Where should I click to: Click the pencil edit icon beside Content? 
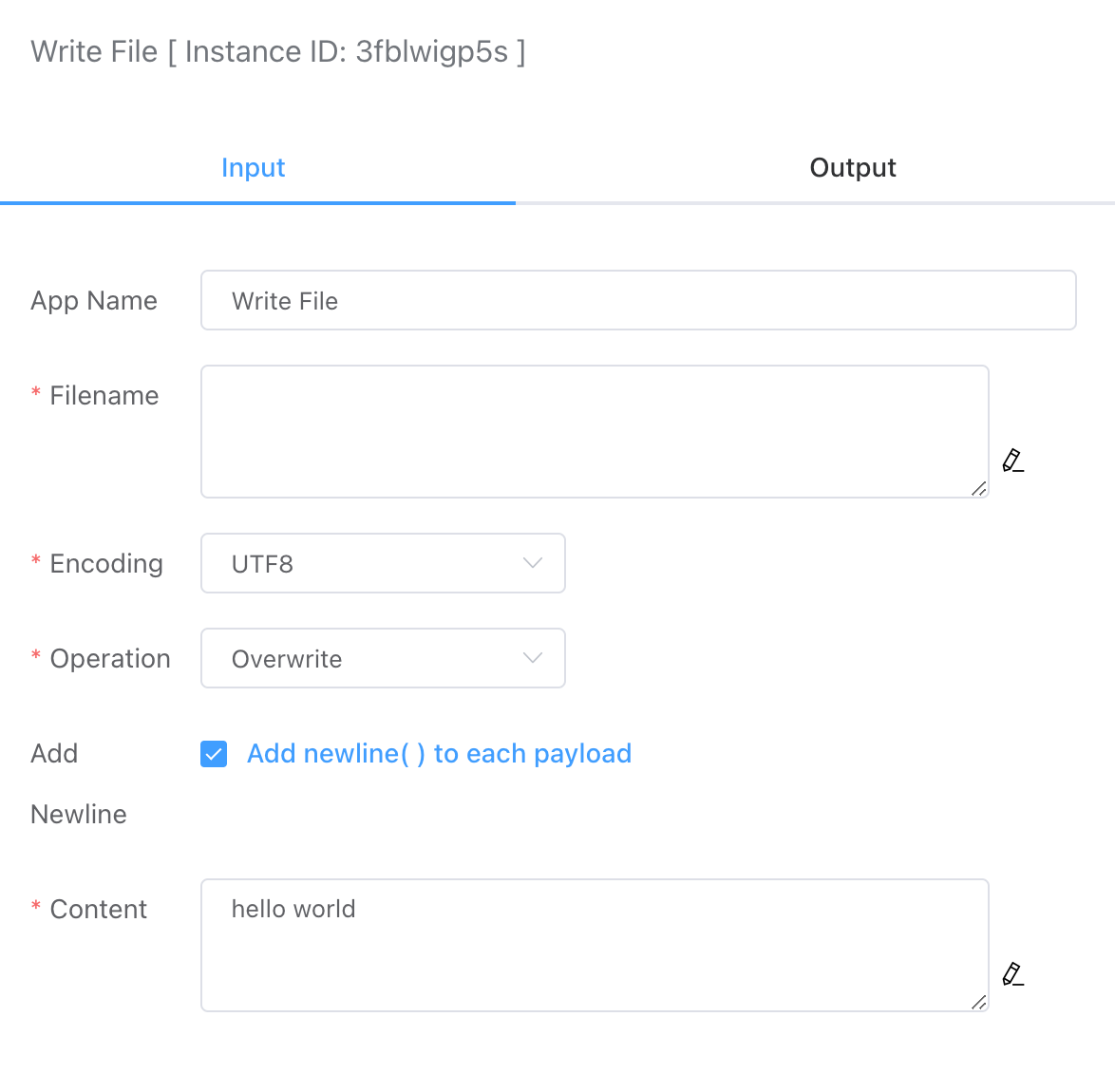(1013, 974)
